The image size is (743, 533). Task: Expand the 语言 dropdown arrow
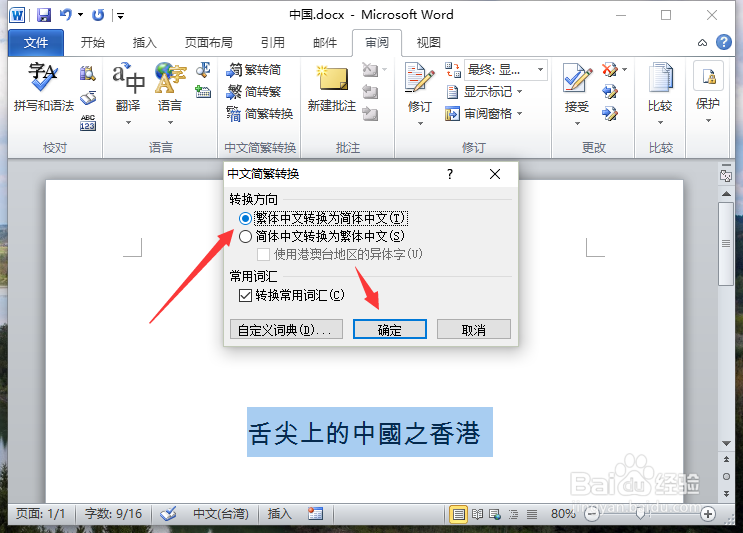[x=170, y=123]
